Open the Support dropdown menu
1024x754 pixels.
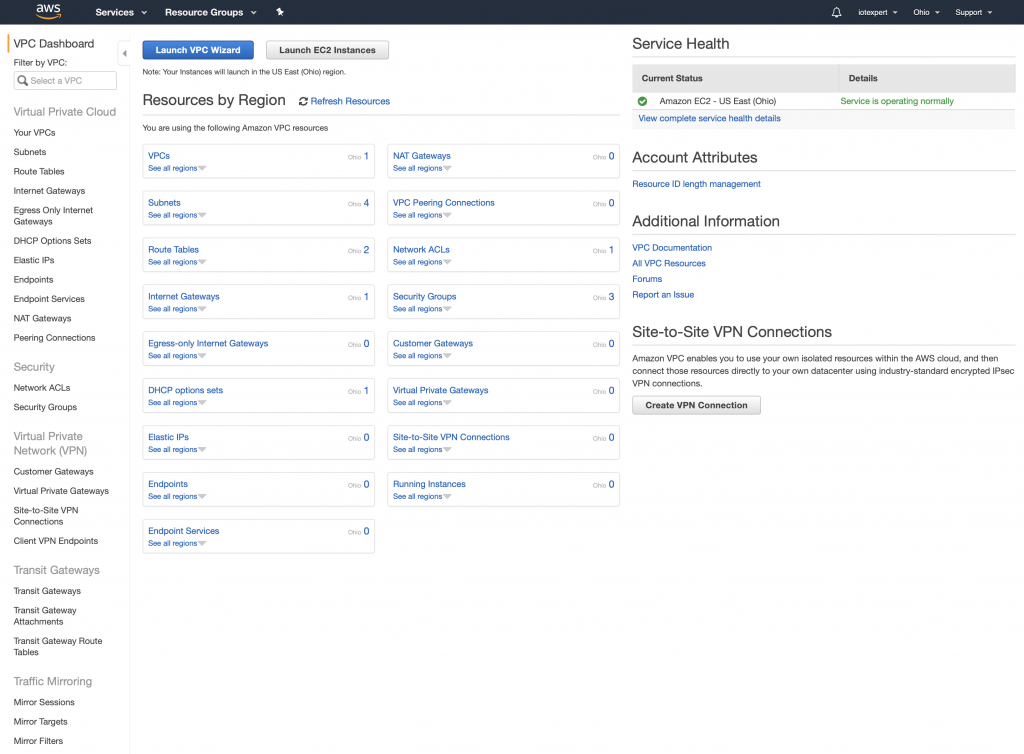tap(973, 12)
